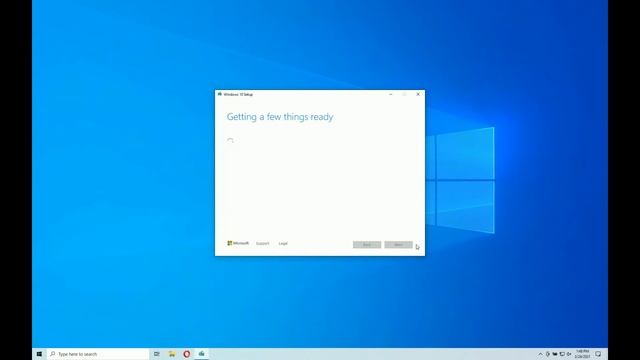Select the Windows 10 Setup taskbar icon
The width and height of the screenshot is (640, 360).
tap(202, 354)
